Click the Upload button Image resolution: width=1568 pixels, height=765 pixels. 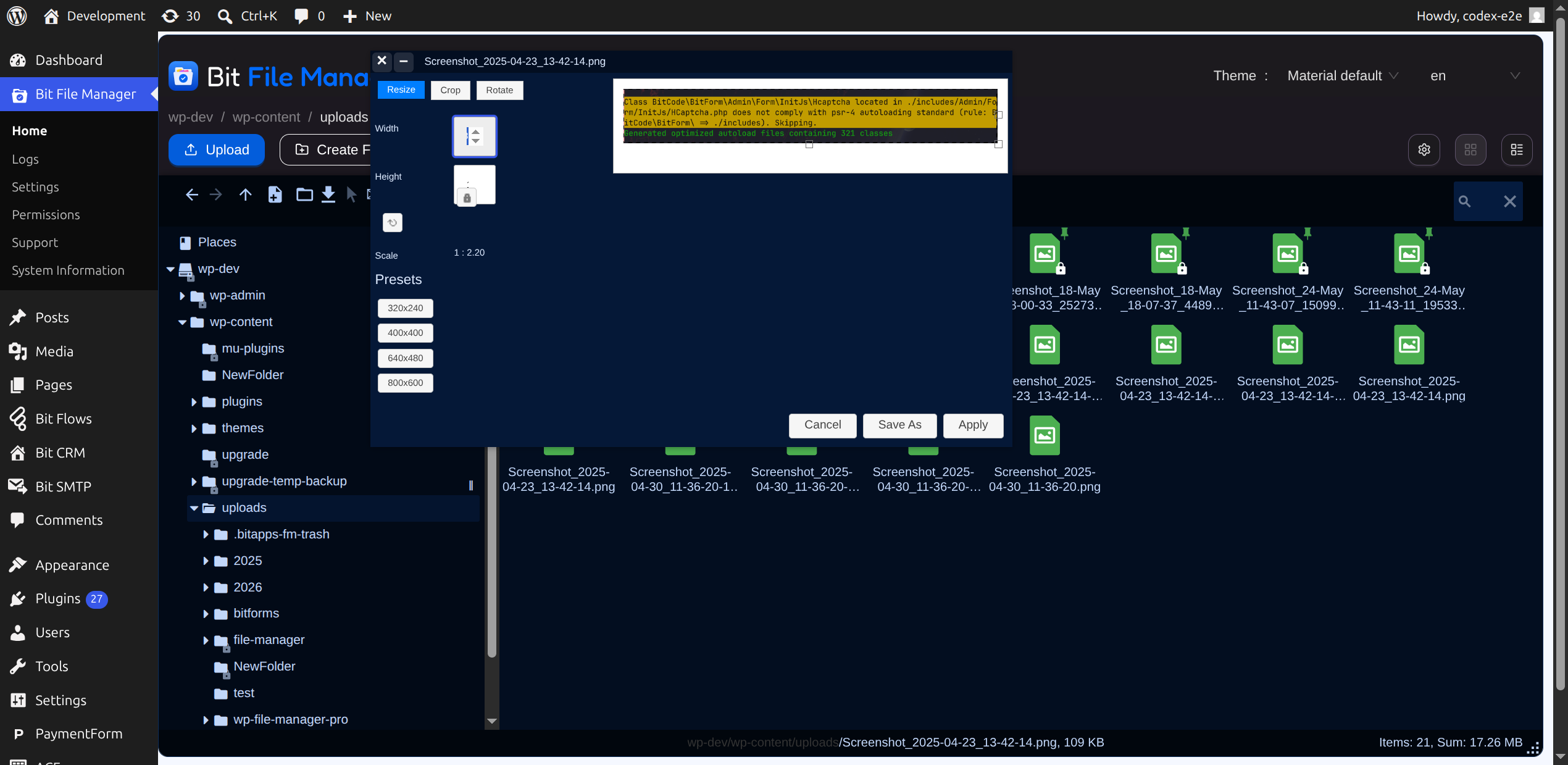click(x=217, y=150)
